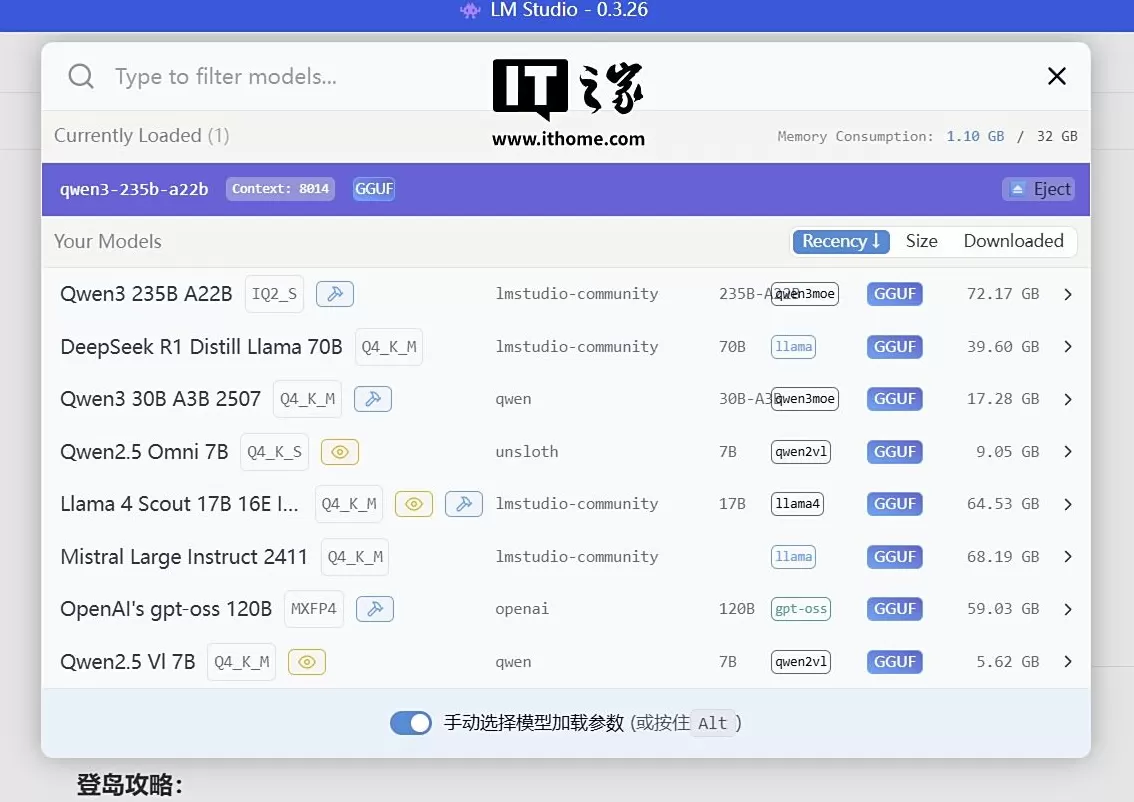Sort models by Size
This screenshot has height=802, width=1134.
point(921,241)
